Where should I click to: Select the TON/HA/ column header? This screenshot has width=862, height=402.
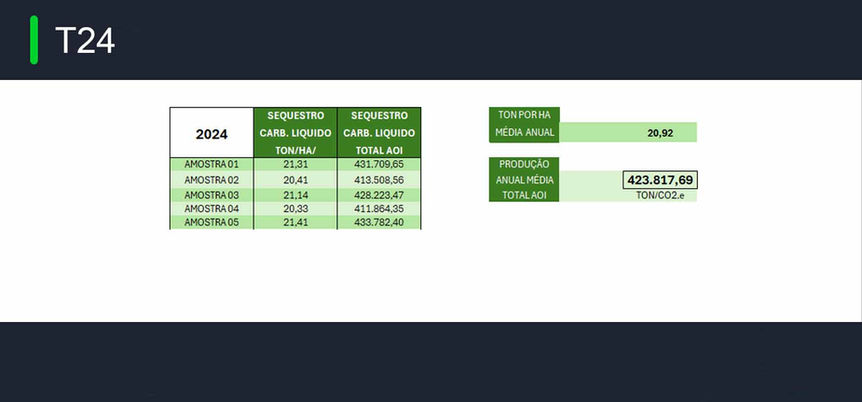click(x=295, y=149)
